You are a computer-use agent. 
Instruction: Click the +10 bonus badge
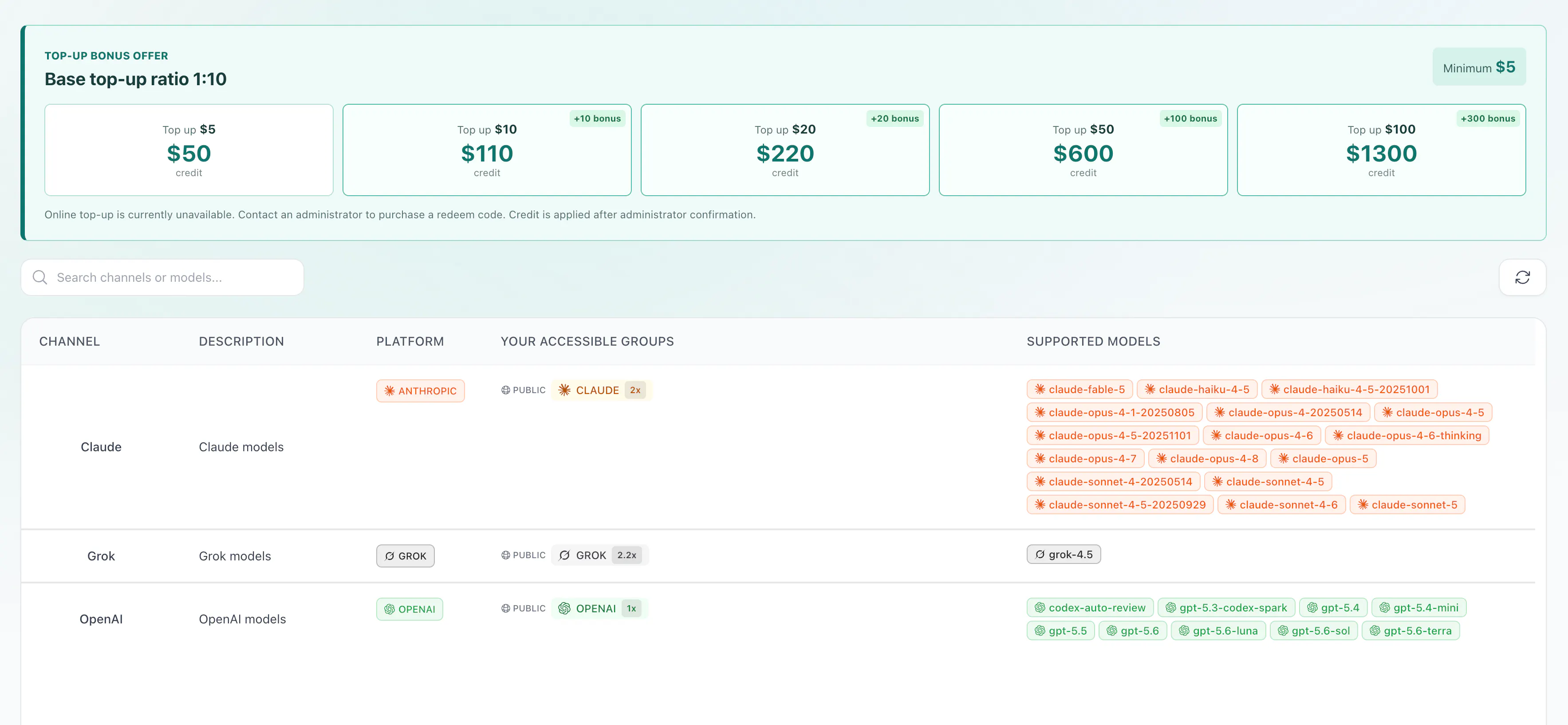pos(597,119)
